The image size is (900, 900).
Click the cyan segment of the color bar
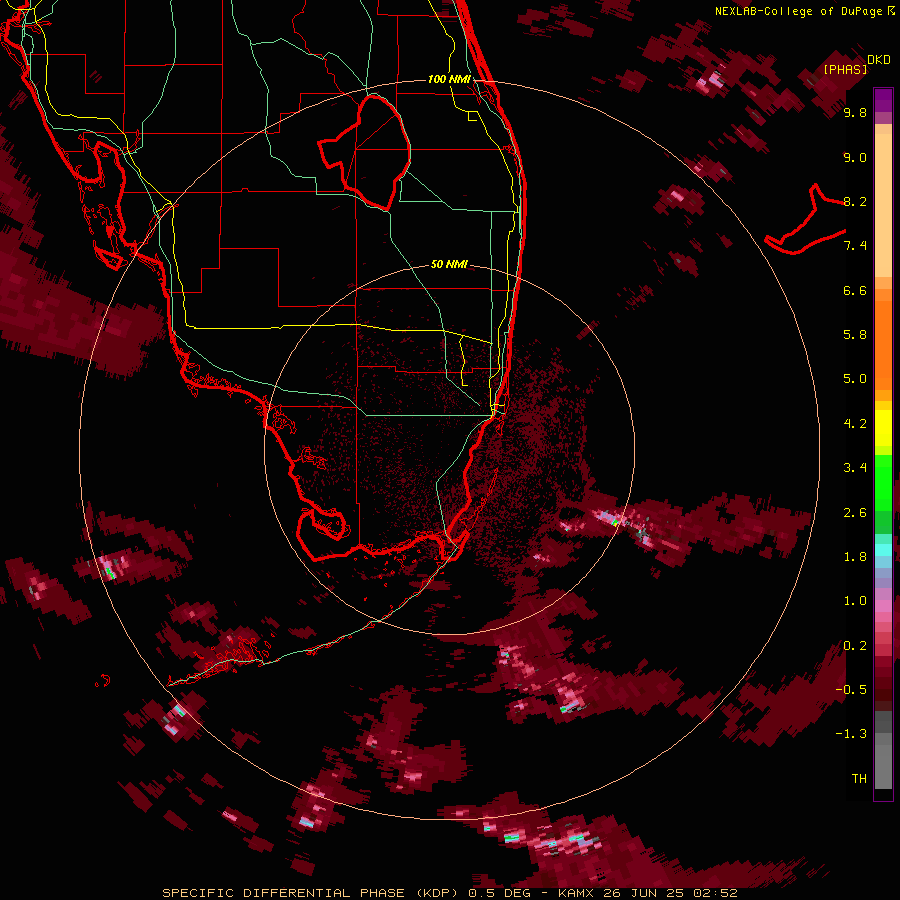(x=883, y=550)
